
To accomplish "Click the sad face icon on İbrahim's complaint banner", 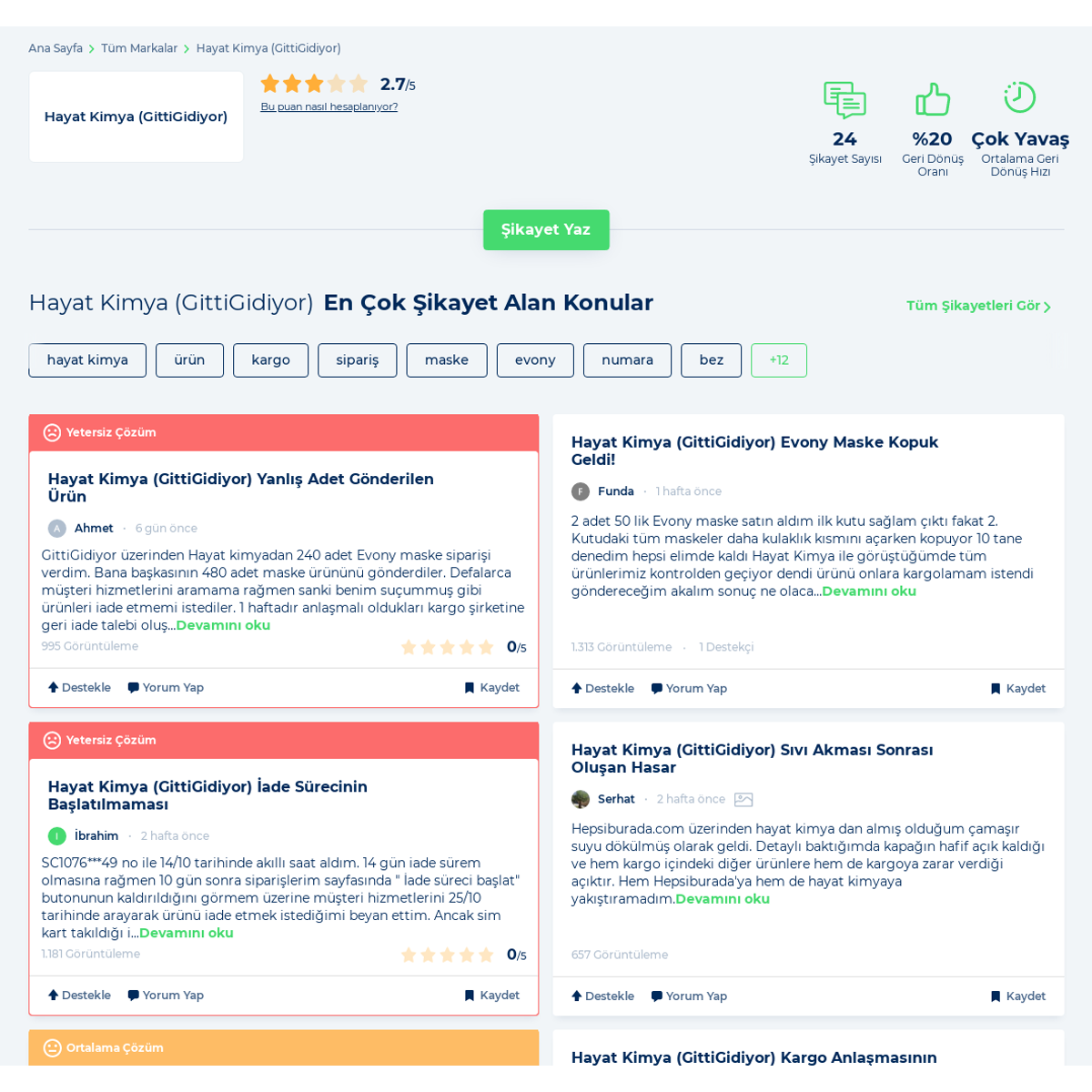I will click(x=53, y=740).
